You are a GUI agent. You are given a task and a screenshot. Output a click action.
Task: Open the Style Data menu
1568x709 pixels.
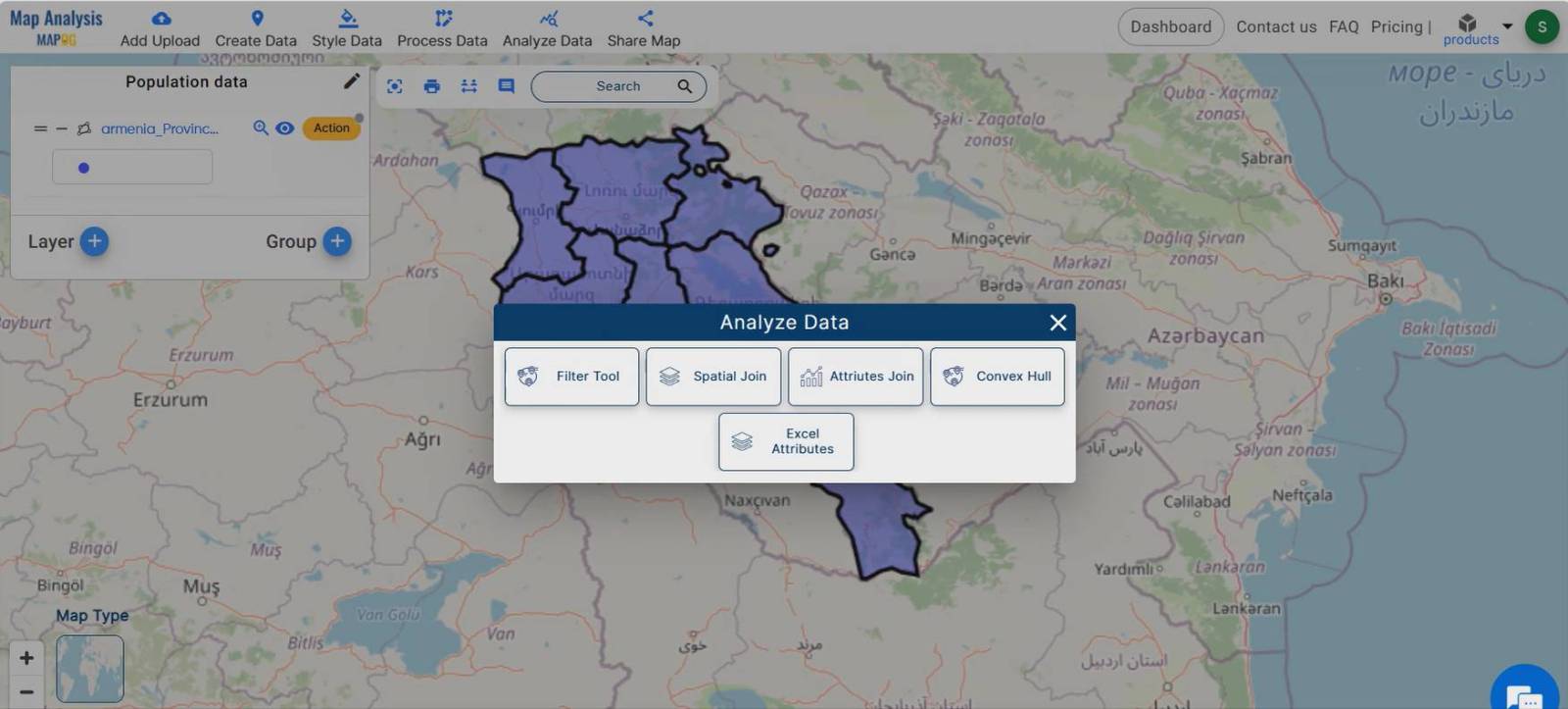347,27
